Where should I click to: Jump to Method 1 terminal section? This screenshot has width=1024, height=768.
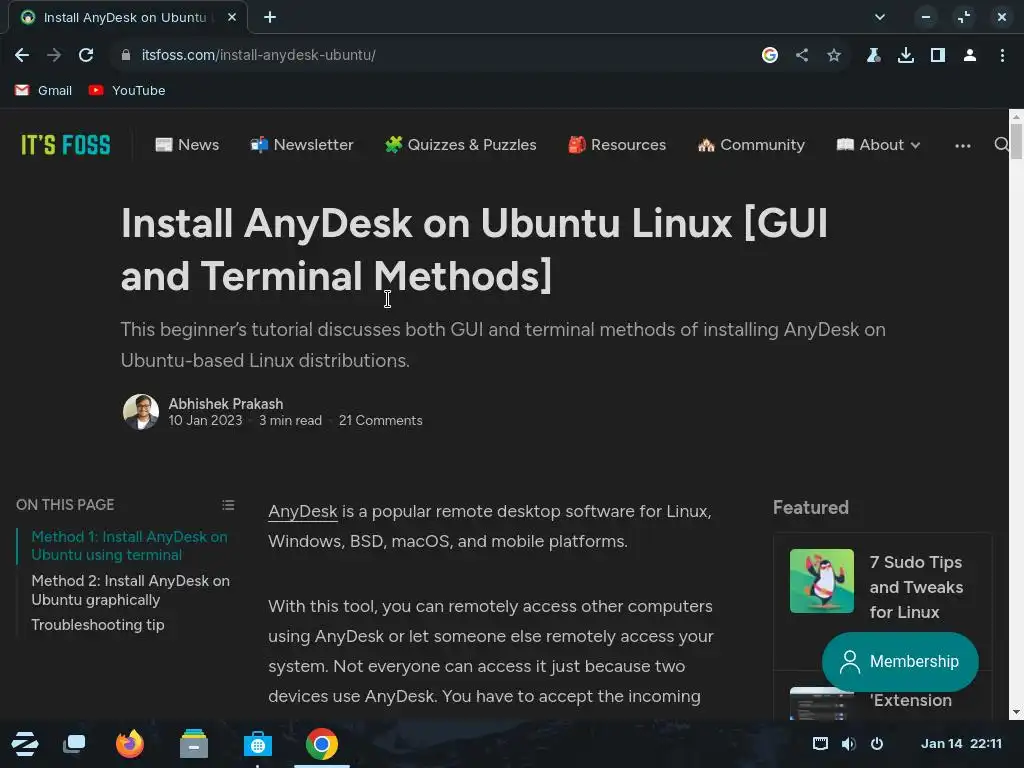point(129,546)
